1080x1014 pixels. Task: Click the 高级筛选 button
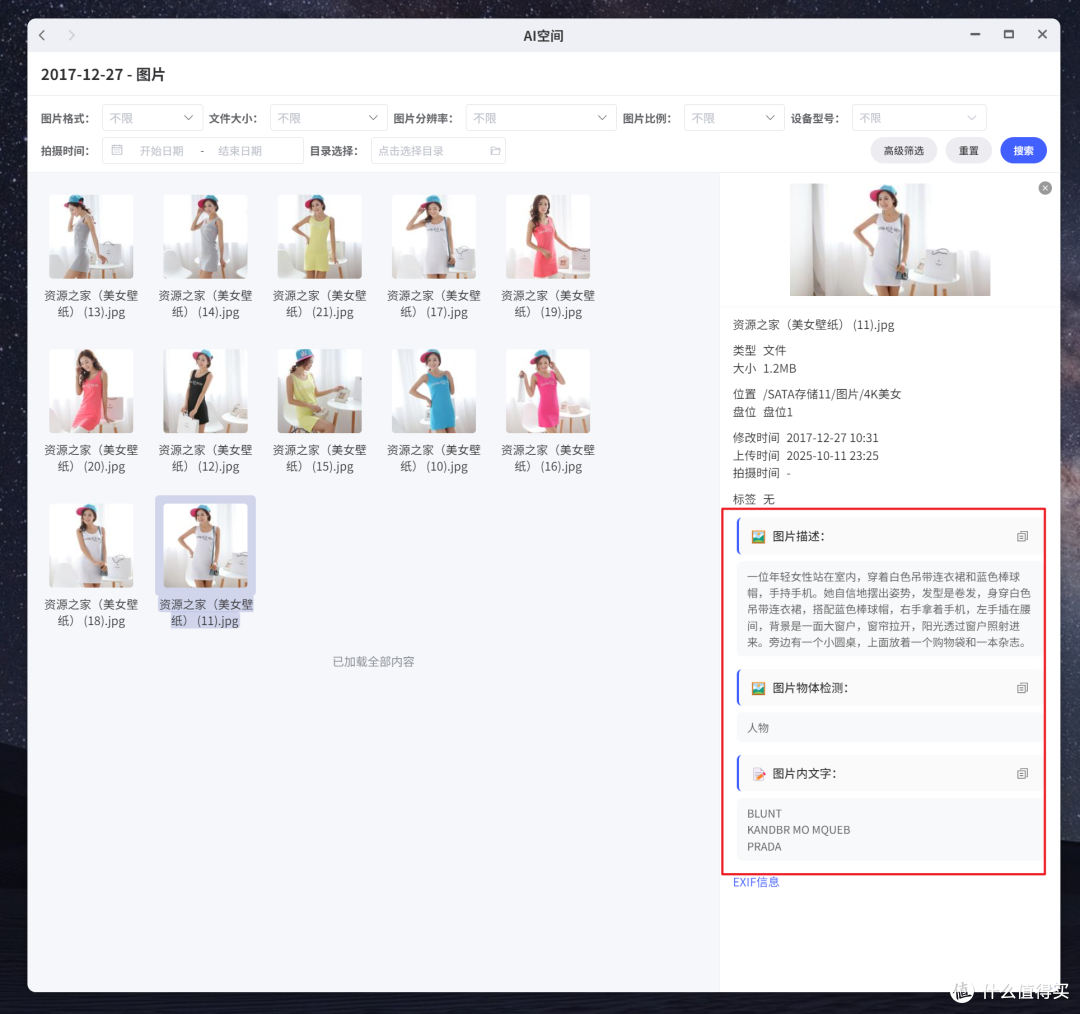[904, 150]
